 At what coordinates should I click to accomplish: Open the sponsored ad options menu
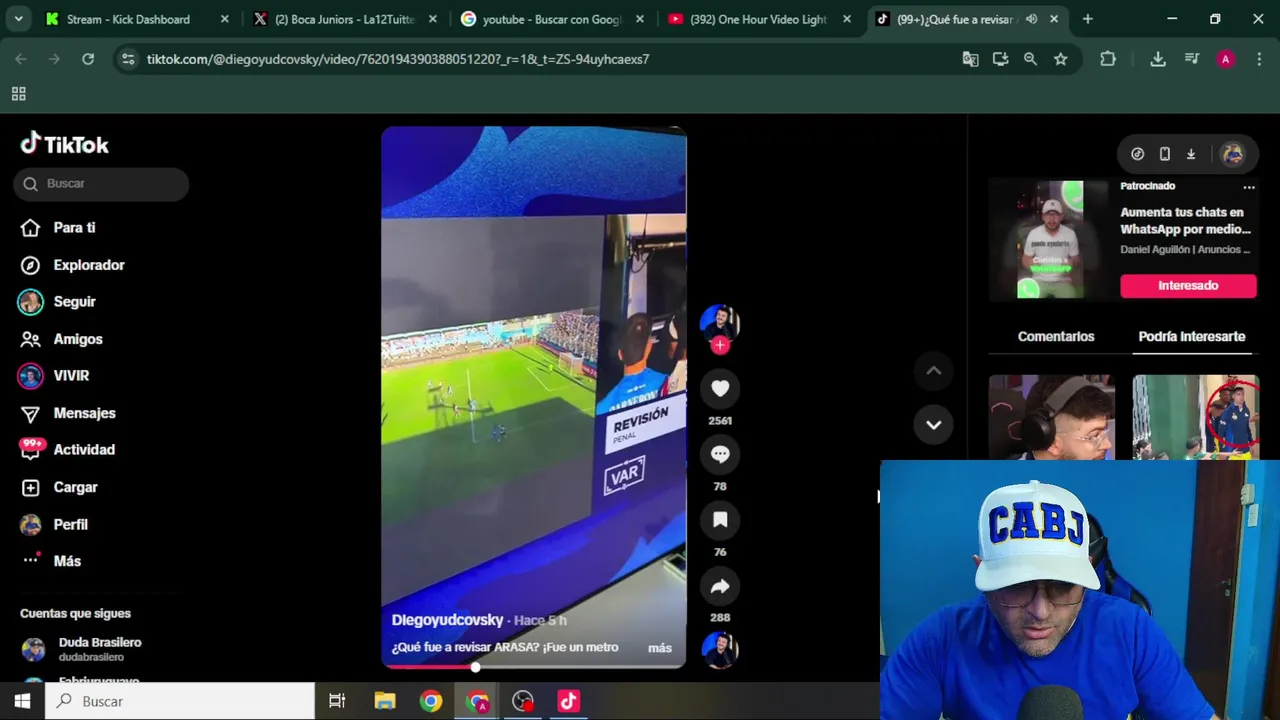(x=1248, y=187)
